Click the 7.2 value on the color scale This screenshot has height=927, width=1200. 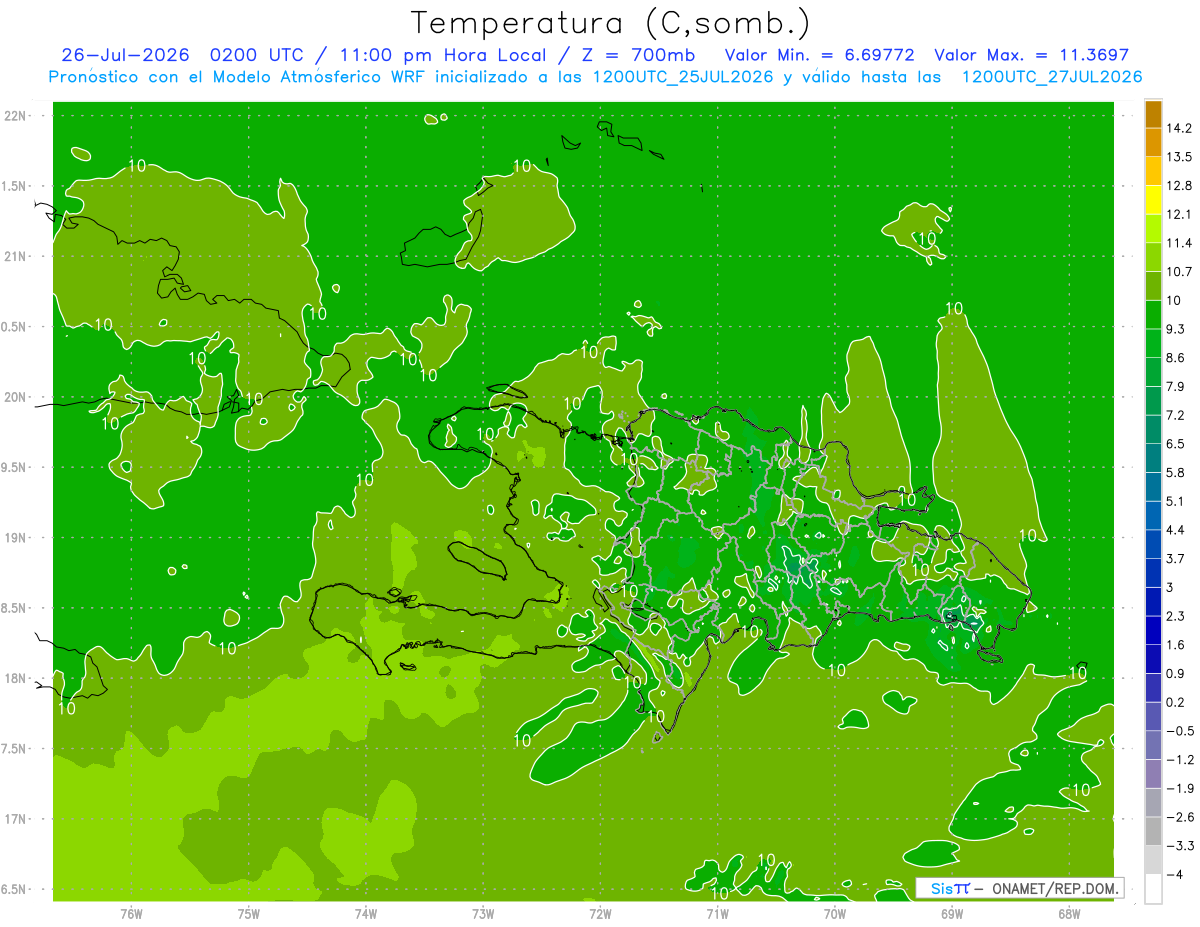pyautogui.click(x=1176, y=415)
